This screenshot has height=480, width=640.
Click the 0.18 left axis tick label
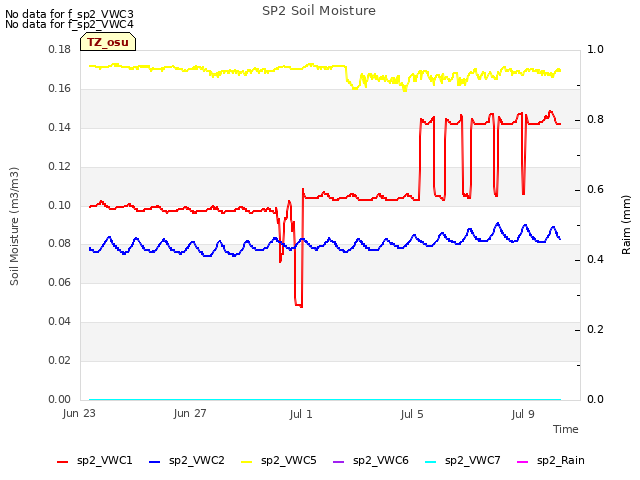(x=60, y=50)
